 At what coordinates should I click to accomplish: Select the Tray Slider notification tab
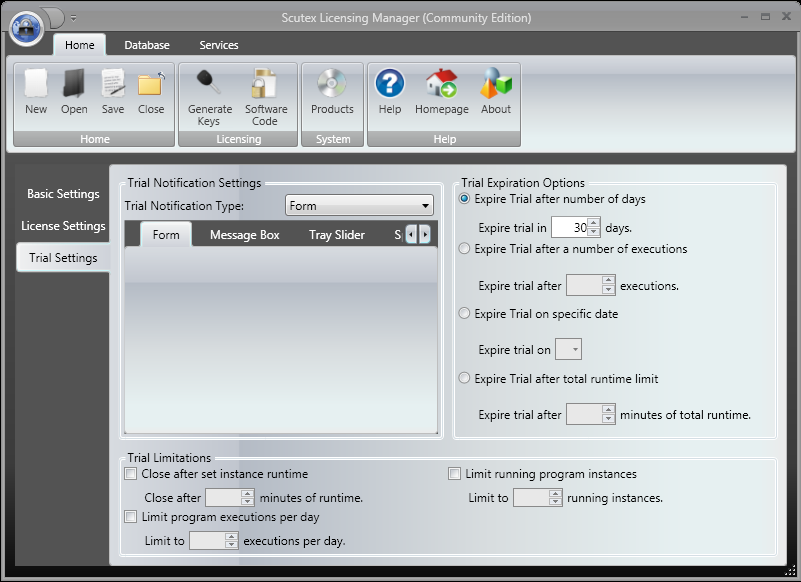[x=337, y=235]
